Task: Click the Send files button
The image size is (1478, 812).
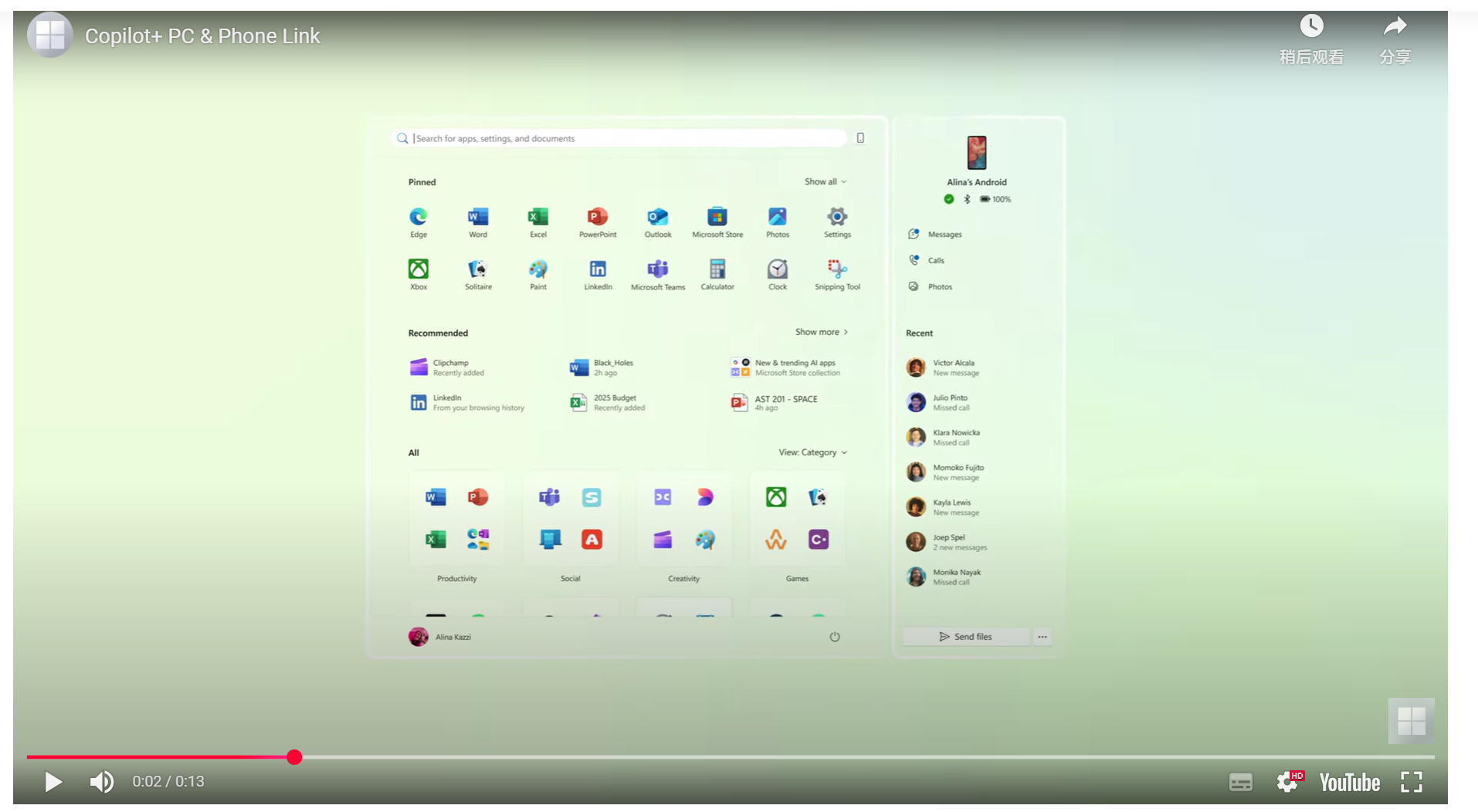Action: coord(965,637)
